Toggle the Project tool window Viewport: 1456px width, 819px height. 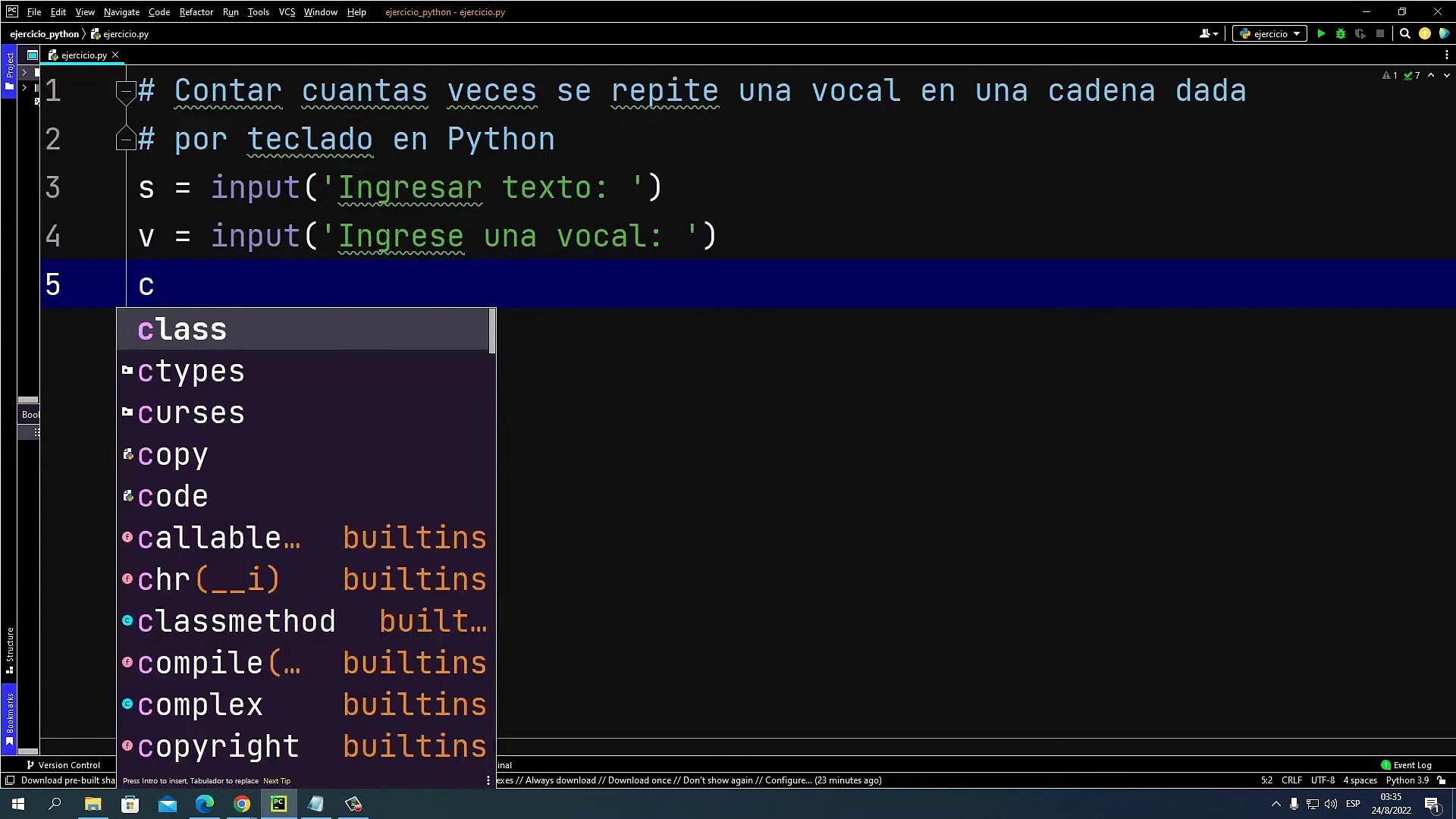9,72
